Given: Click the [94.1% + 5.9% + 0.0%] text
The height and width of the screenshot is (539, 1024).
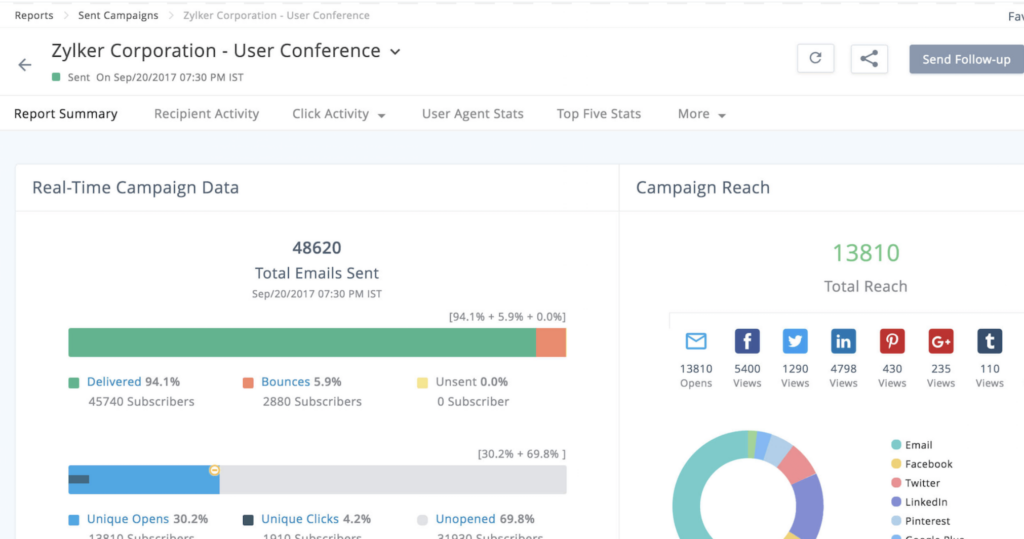Looking at the screenshot, I should [507, 317].
